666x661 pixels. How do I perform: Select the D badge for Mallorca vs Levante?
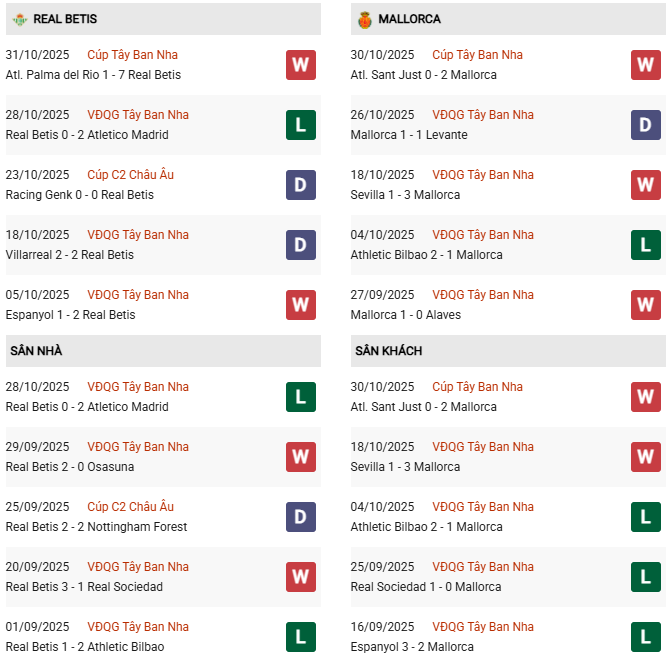645,125
